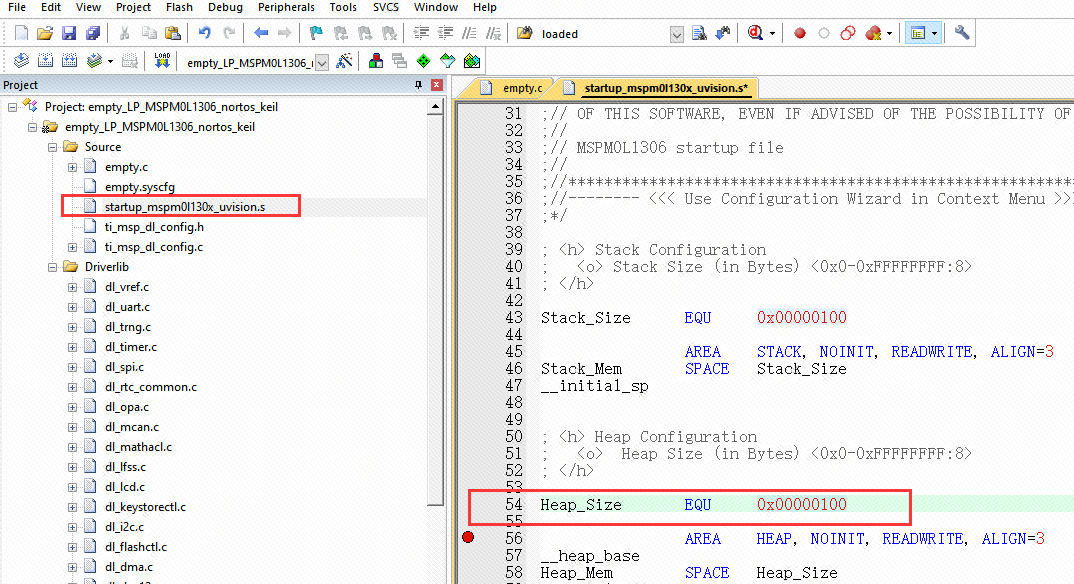This screenshot has width=1074, height=584.
Task: Click the Undo arrow icon
Action: [x=204, y=33]
